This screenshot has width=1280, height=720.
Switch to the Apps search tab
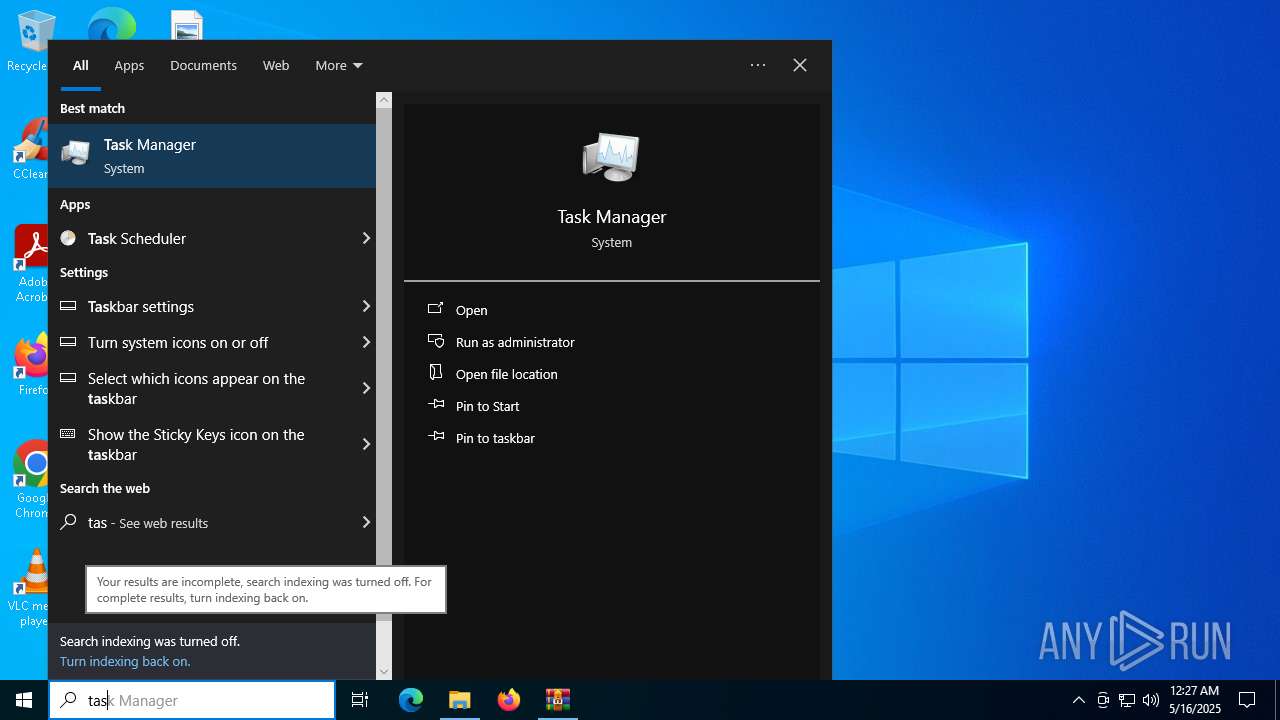tap(129, 65)
